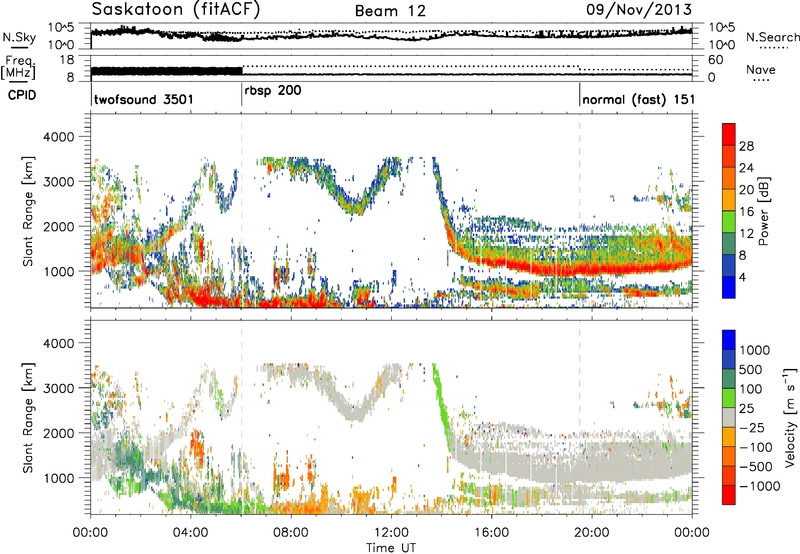The image size is (800, 554).
Task: Click the "Beam 12" label
Action: click(390, 11)
